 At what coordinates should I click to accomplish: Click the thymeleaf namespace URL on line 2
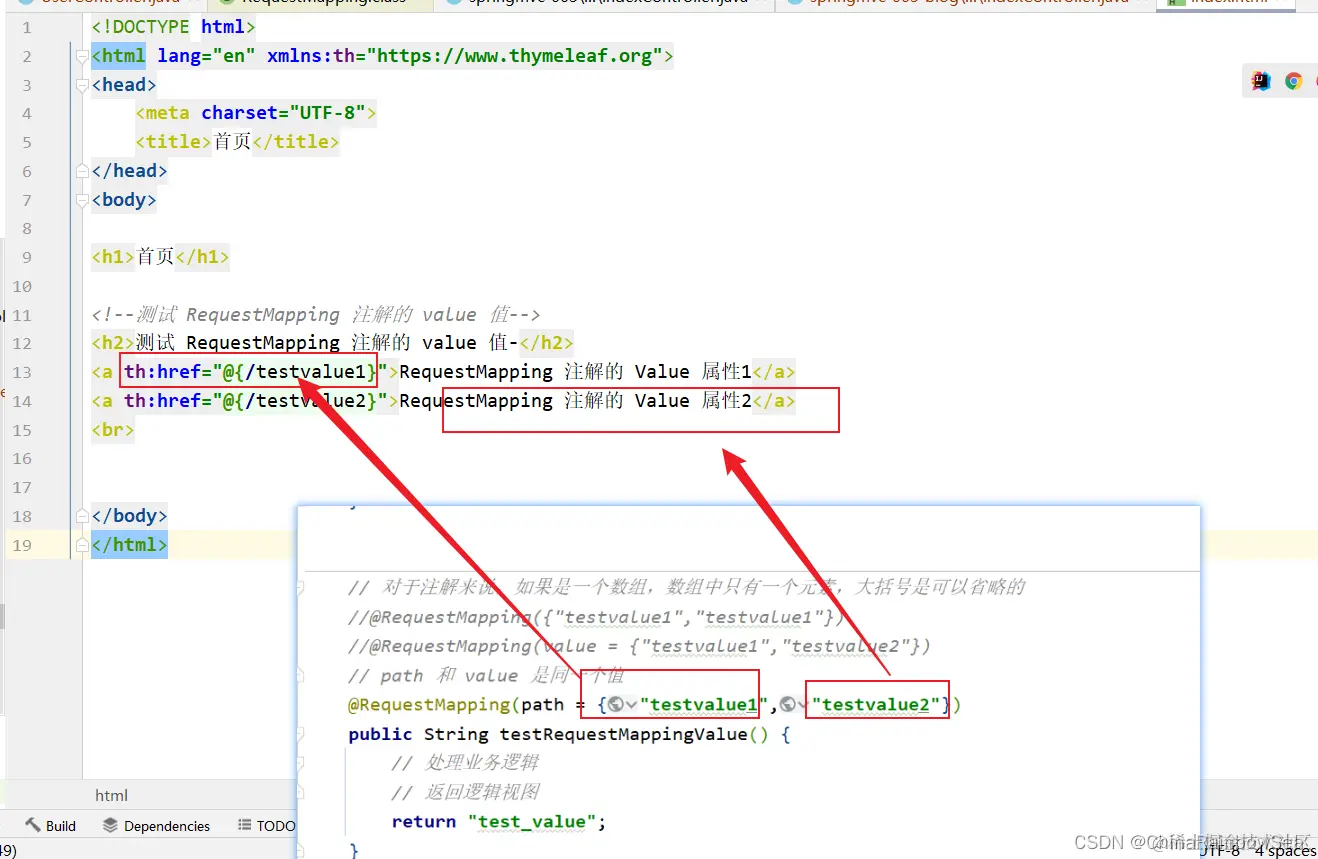515,56
